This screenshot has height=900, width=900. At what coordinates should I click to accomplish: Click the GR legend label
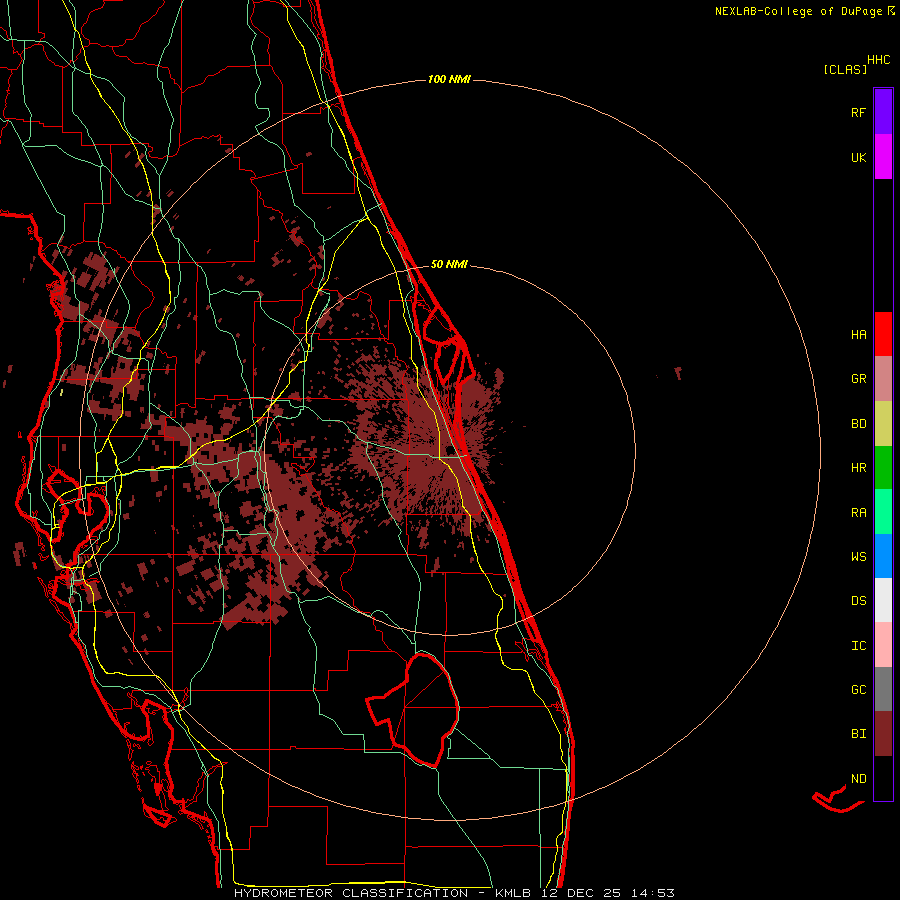(858, 379)
